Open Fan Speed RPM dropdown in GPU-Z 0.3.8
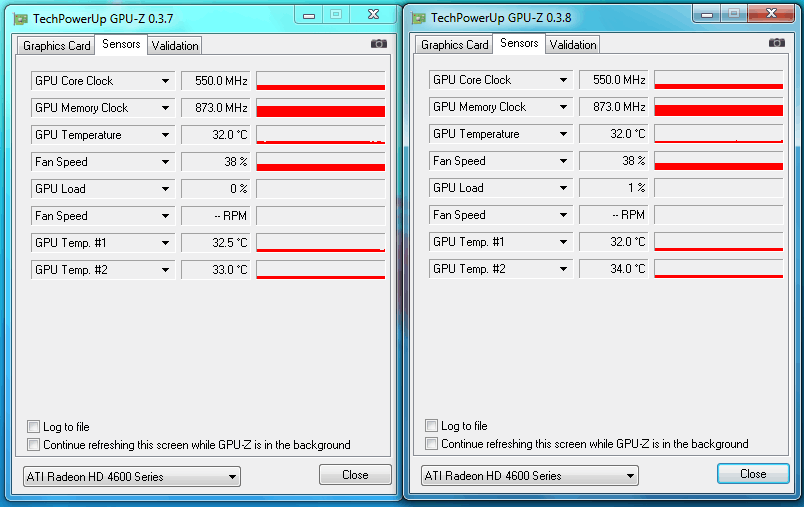 pyautogui.click(x=500, y=215)
